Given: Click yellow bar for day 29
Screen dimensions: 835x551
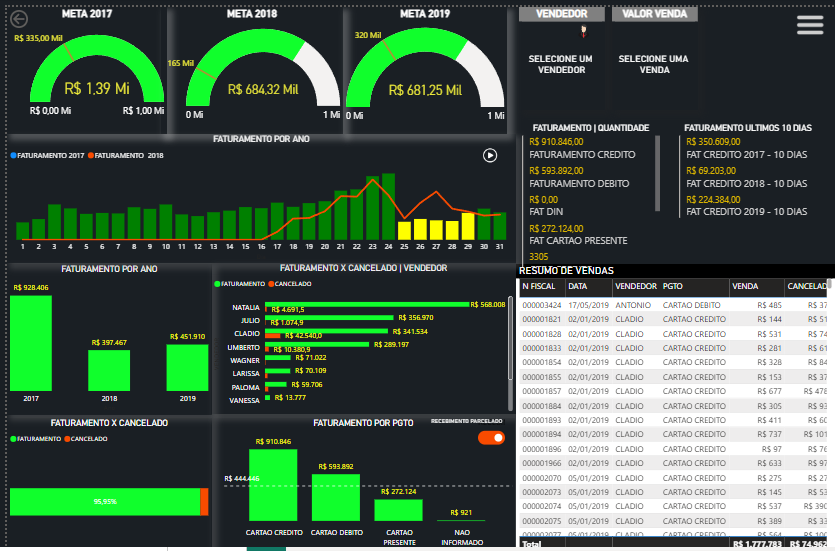Looking at the screenshot, I should click(x=468, y=226).
